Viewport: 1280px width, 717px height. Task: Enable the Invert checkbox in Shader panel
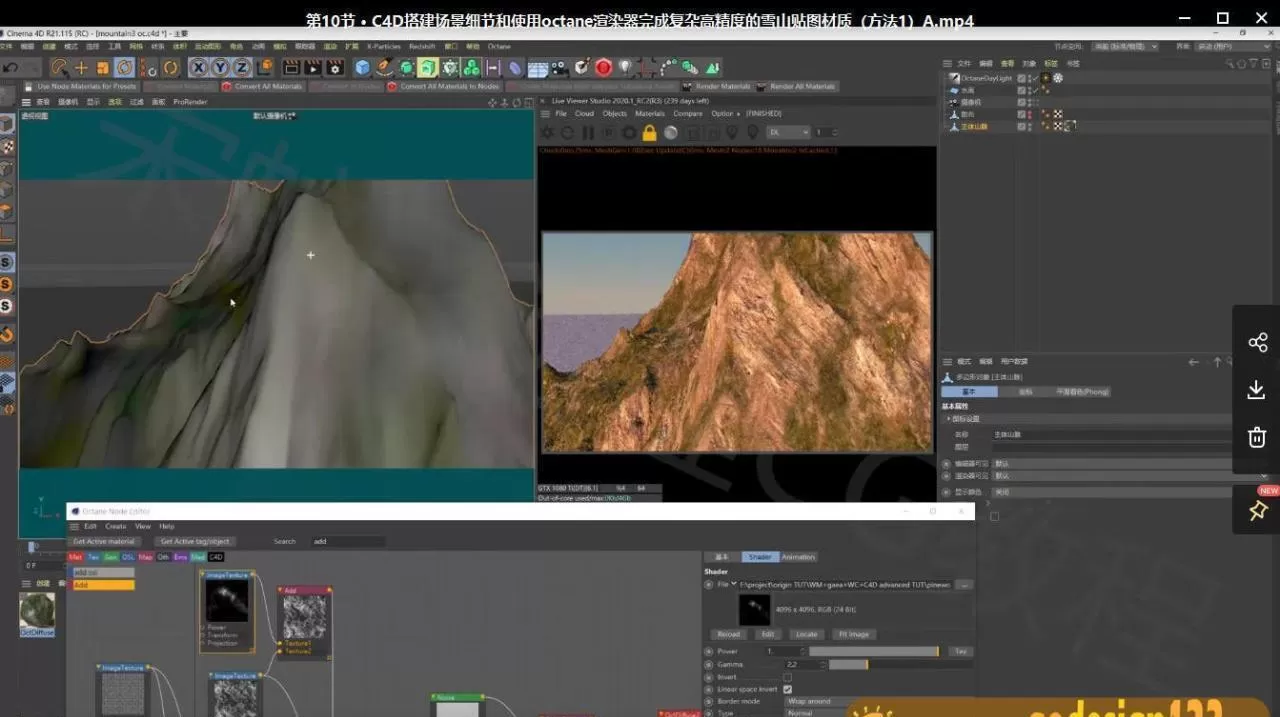[787, 677]
